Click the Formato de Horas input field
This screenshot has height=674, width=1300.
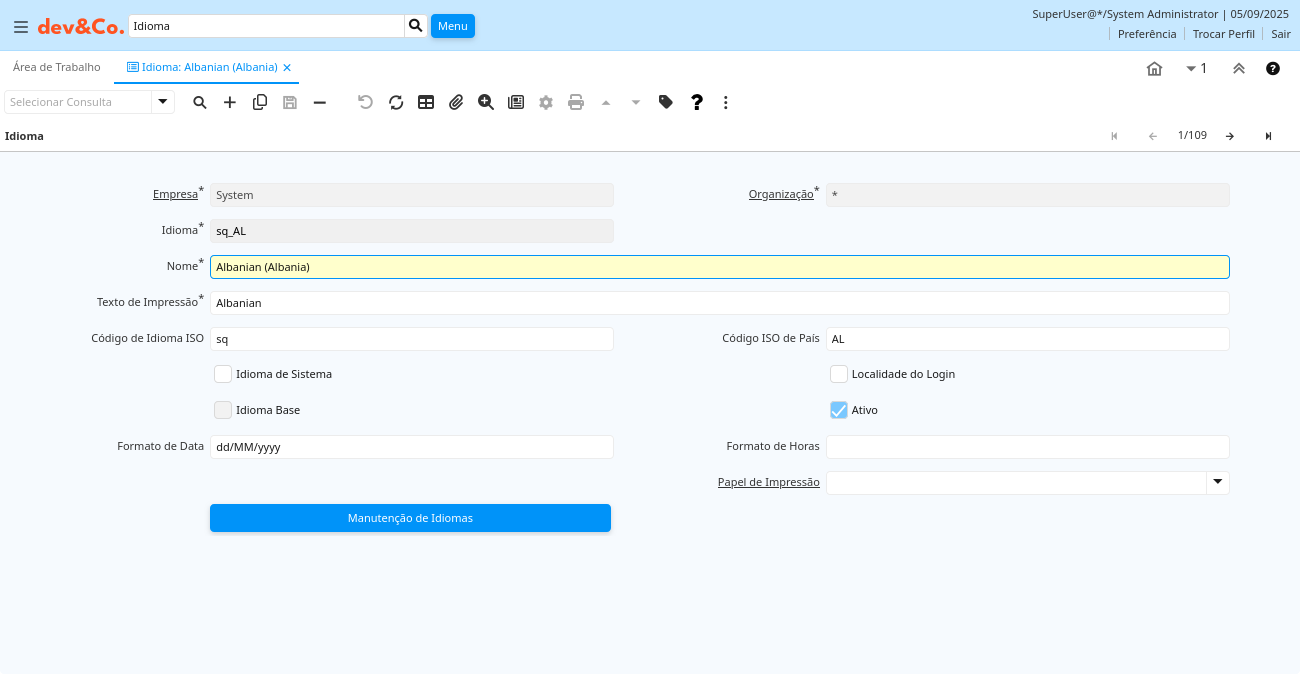coord(1027,447)
